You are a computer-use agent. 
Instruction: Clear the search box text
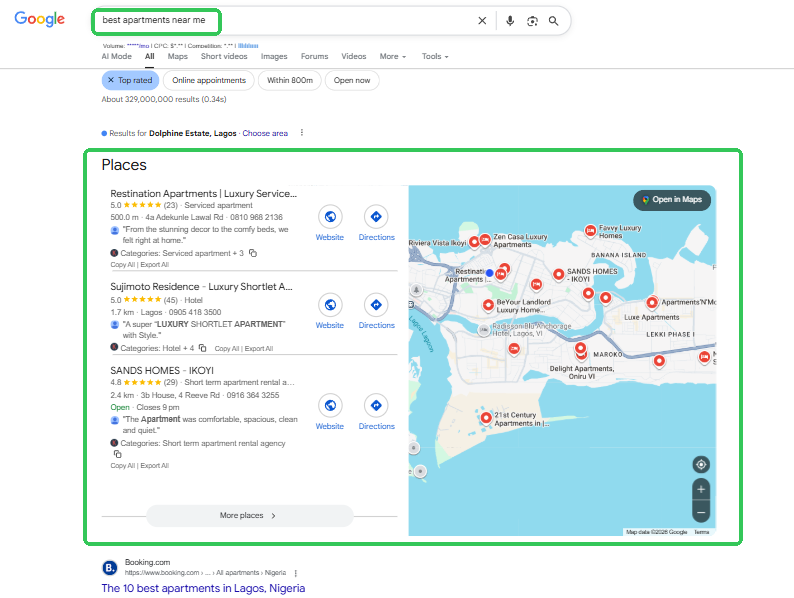coord(482,20)
